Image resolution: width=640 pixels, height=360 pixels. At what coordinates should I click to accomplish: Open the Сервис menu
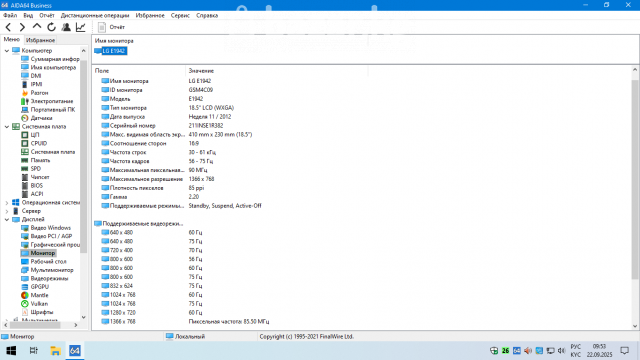[x=180, y=16]
